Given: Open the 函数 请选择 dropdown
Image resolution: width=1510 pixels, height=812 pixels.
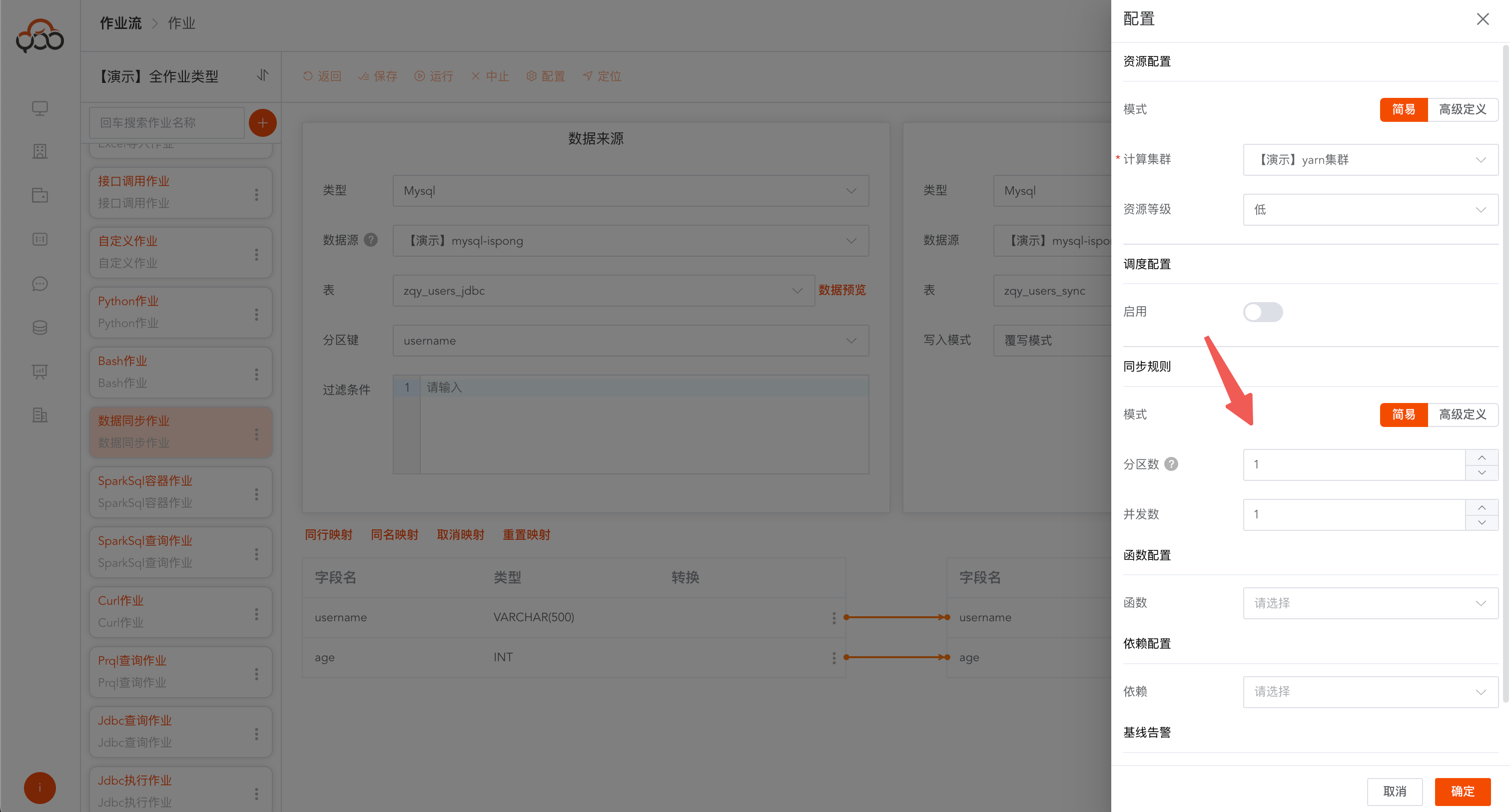Looking at the screenshot, I should [1370, 603].
